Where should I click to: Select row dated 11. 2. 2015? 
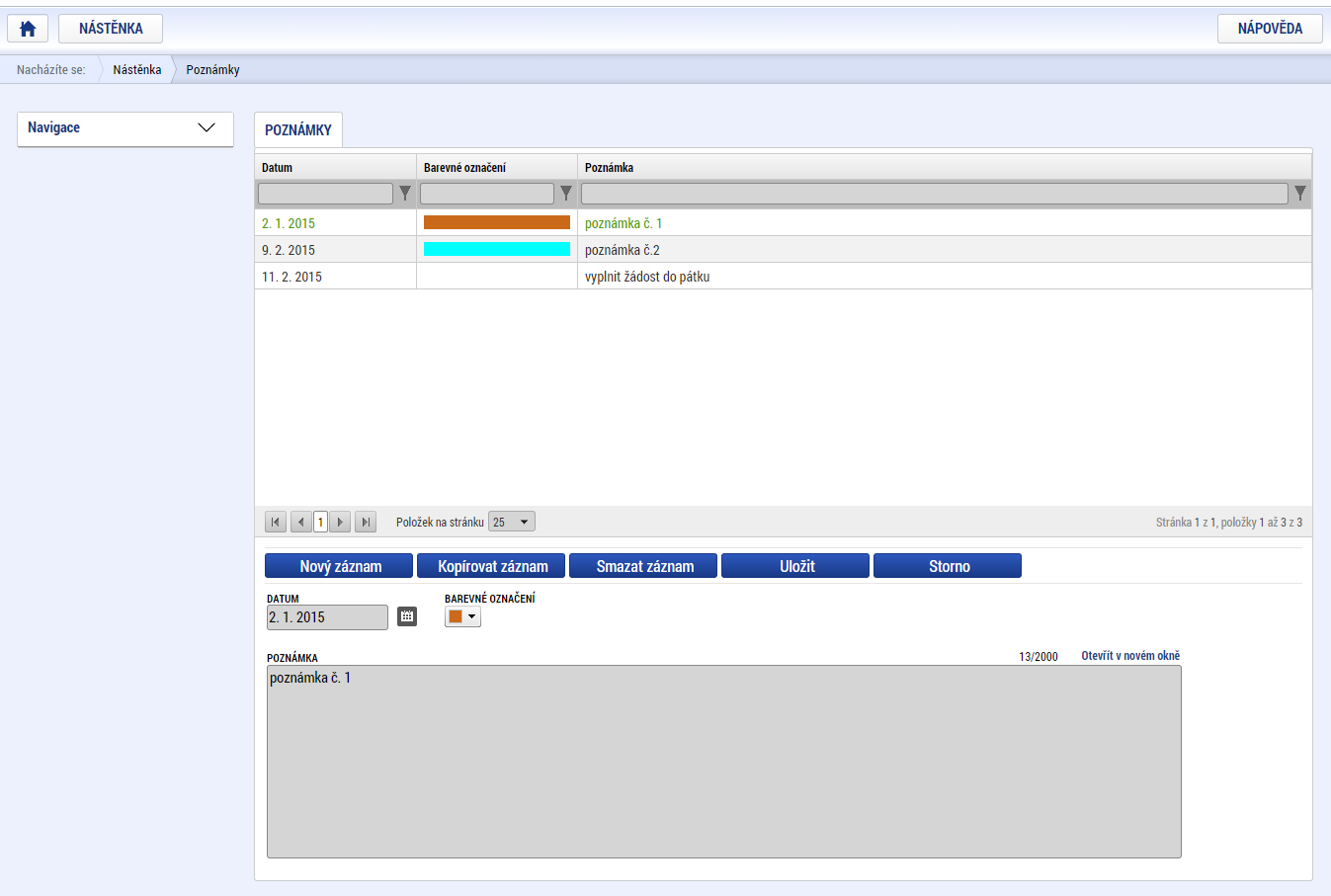[783, 276]
